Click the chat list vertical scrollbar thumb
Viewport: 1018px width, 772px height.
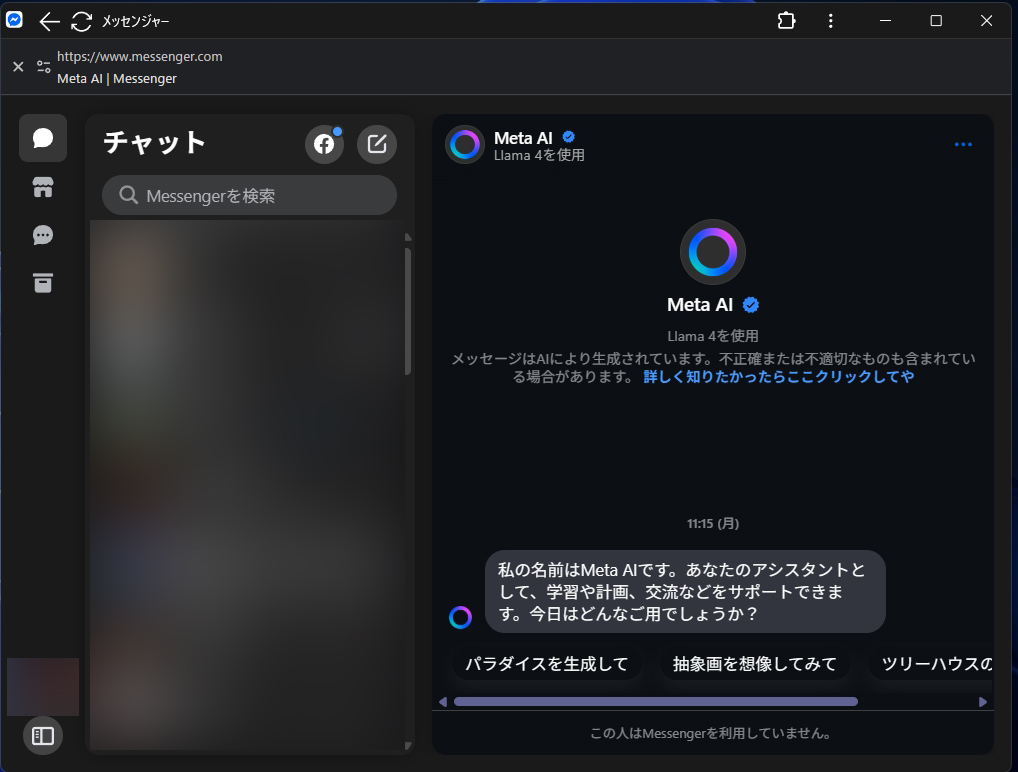(408, 312)
